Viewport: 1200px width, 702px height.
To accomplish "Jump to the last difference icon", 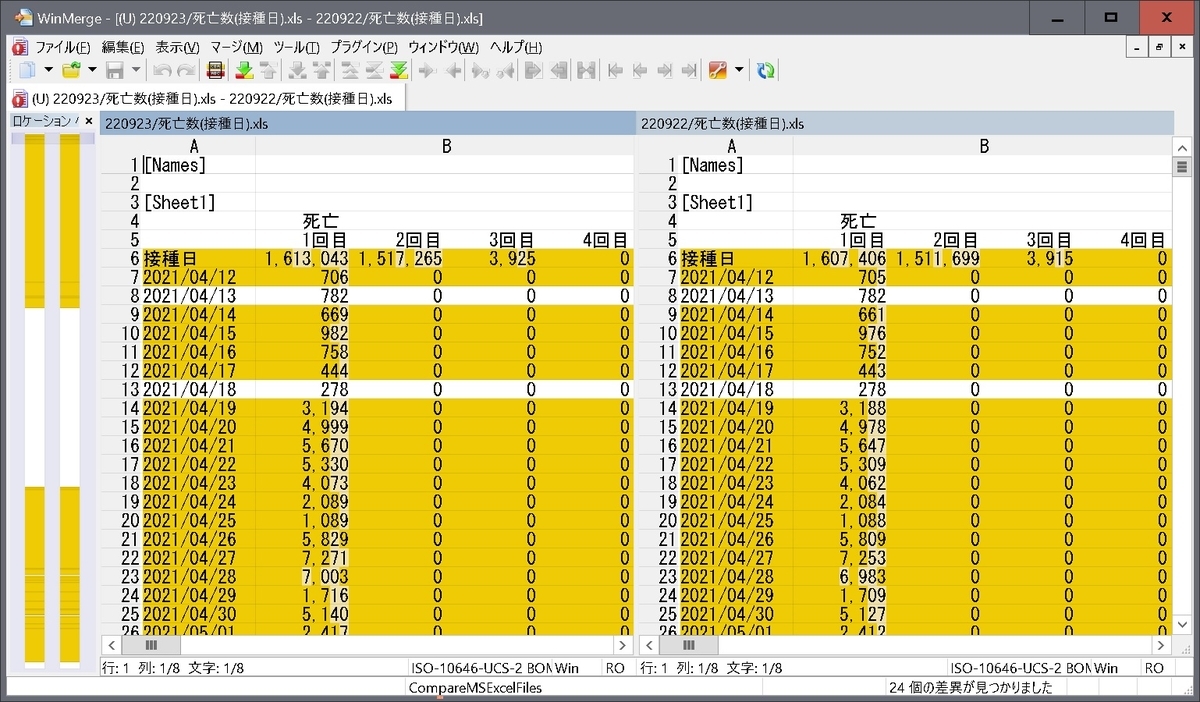I will click(x=399, y=70).
